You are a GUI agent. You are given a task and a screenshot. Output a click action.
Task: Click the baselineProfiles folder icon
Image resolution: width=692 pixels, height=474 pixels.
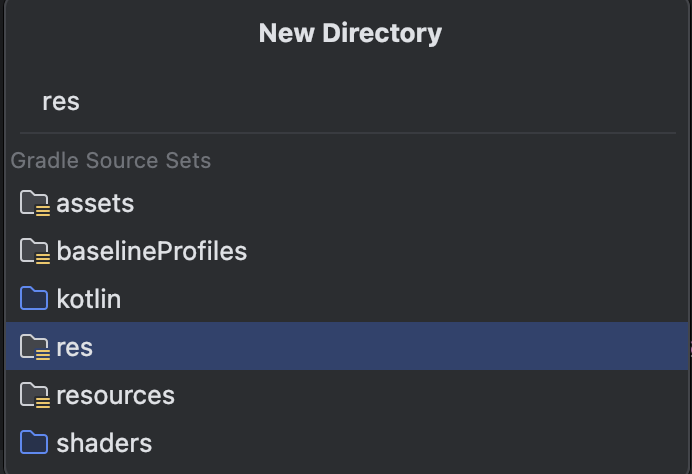[x=34, y=252]
